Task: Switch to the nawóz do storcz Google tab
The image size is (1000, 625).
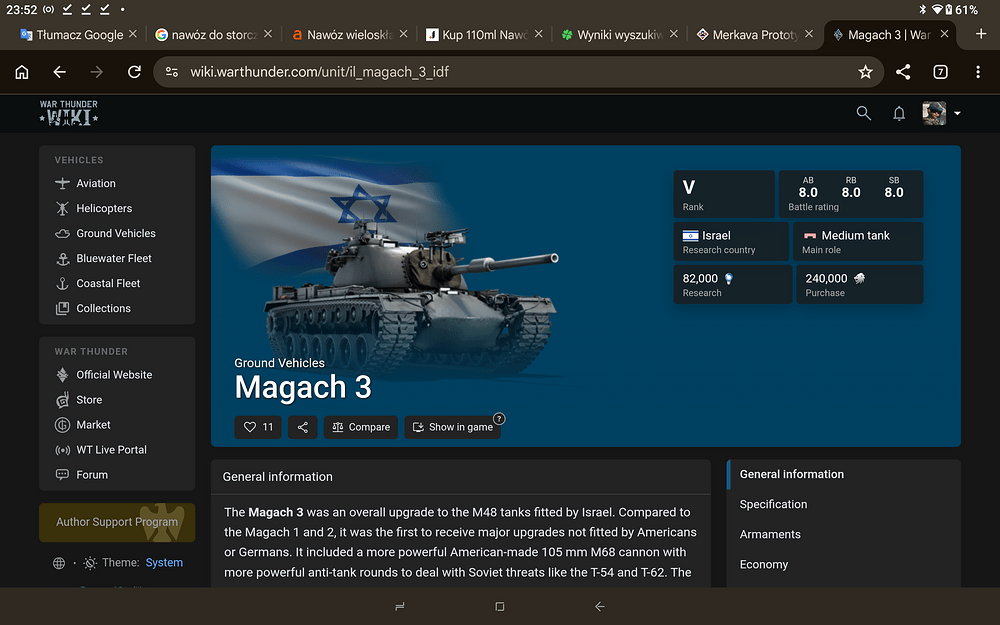Action: coord(207,34)
